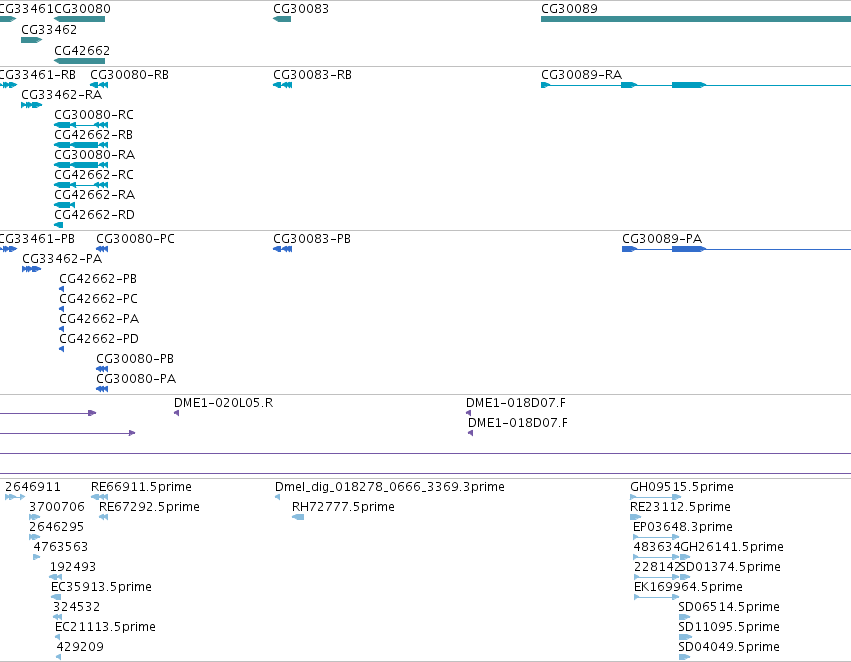Select transcript CG42662-RD label

coord(94,214)
